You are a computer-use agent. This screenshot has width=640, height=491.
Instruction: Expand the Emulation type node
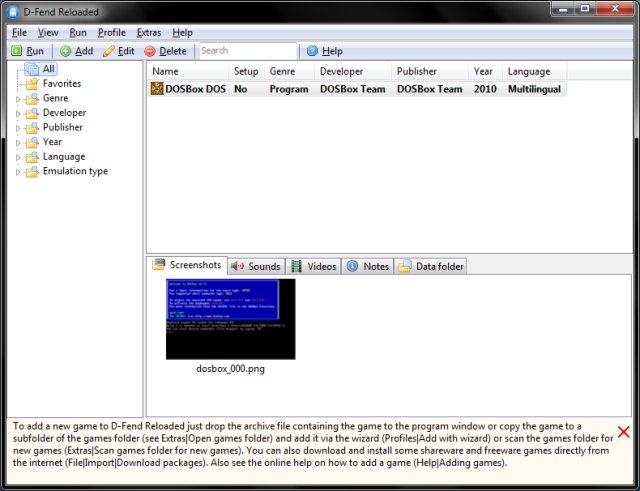point(18,172)
